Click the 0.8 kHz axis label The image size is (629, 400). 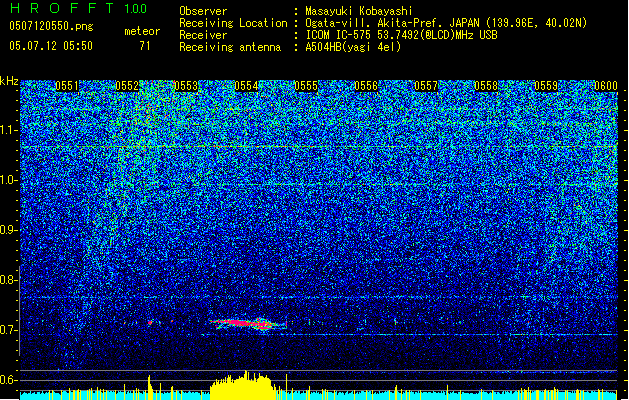coord(9,280)
